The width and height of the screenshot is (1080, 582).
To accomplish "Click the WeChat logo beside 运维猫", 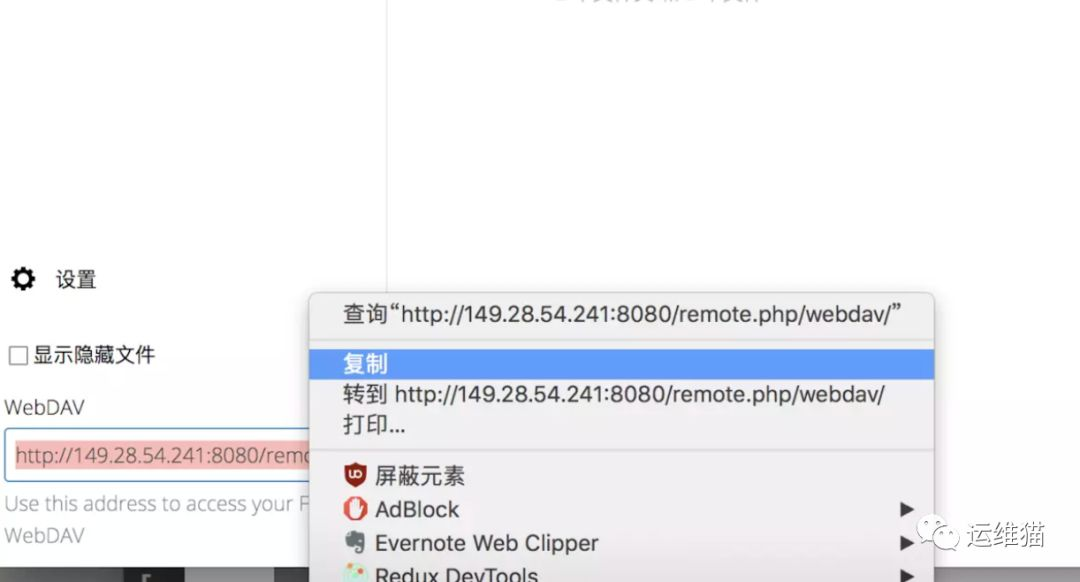I will (937, 533).
